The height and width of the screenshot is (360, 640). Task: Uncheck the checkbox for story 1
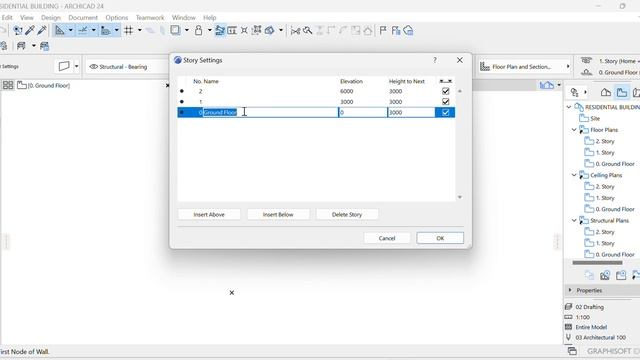446,102
